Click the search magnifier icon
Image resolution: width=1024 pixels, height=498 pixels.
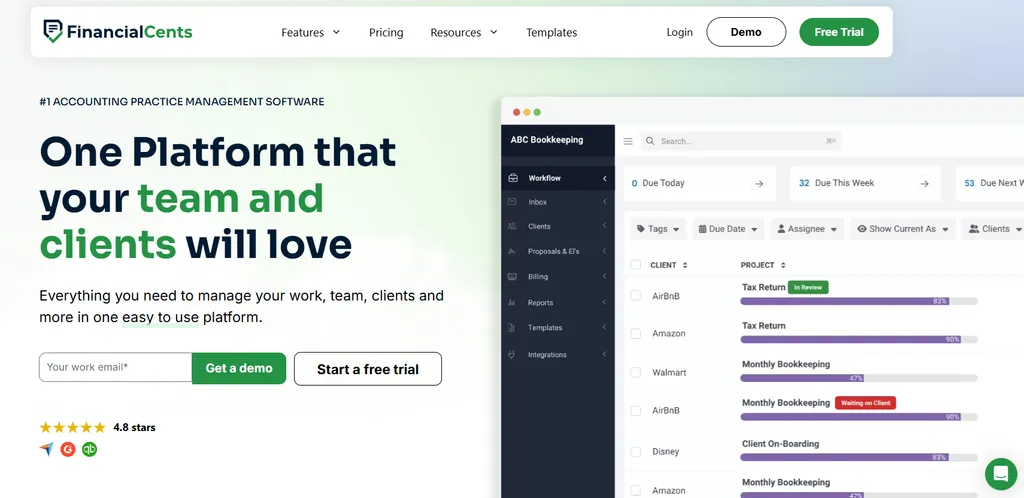(650, 140)
